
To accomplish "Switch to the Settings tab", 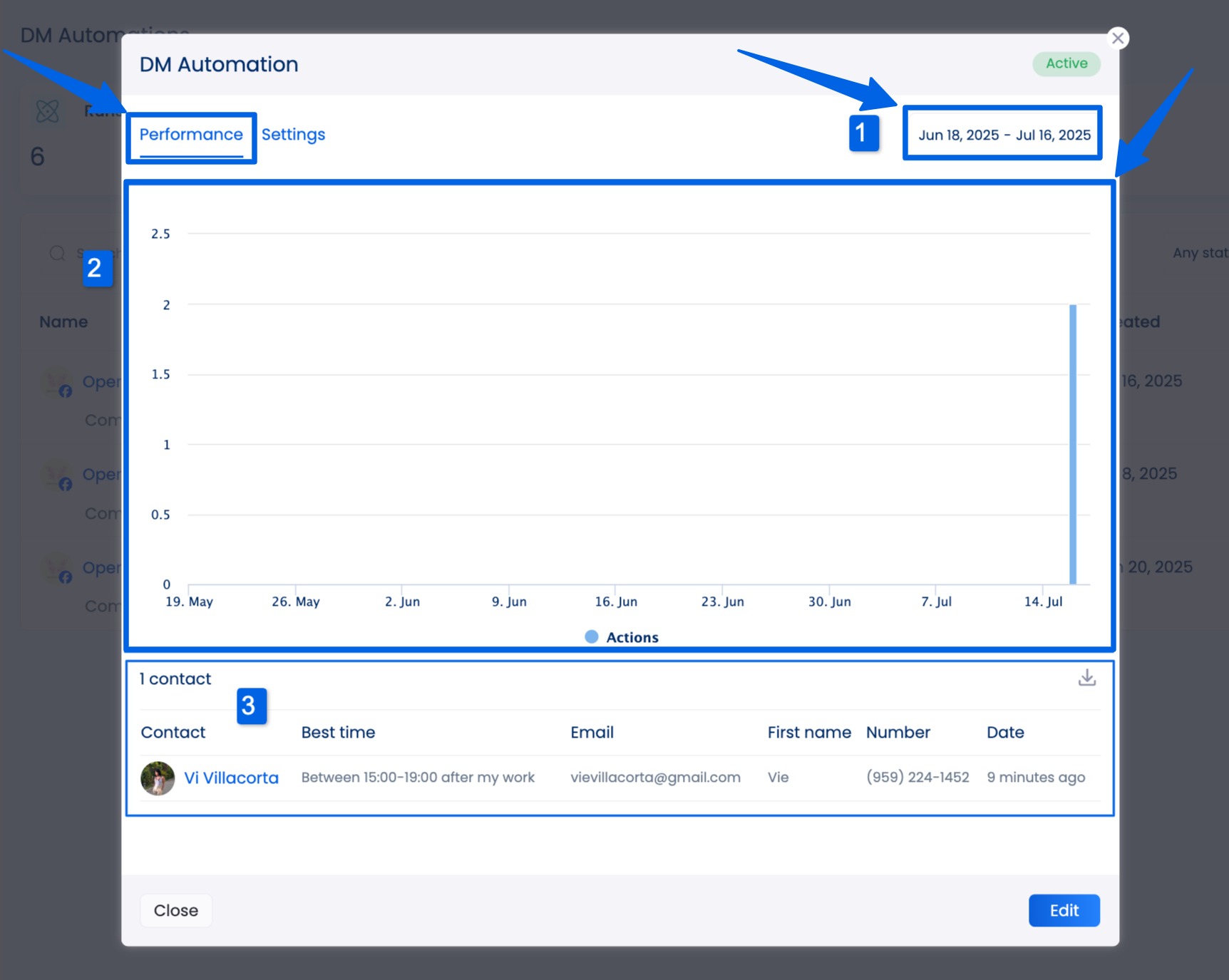I will (x=293, y=134).
